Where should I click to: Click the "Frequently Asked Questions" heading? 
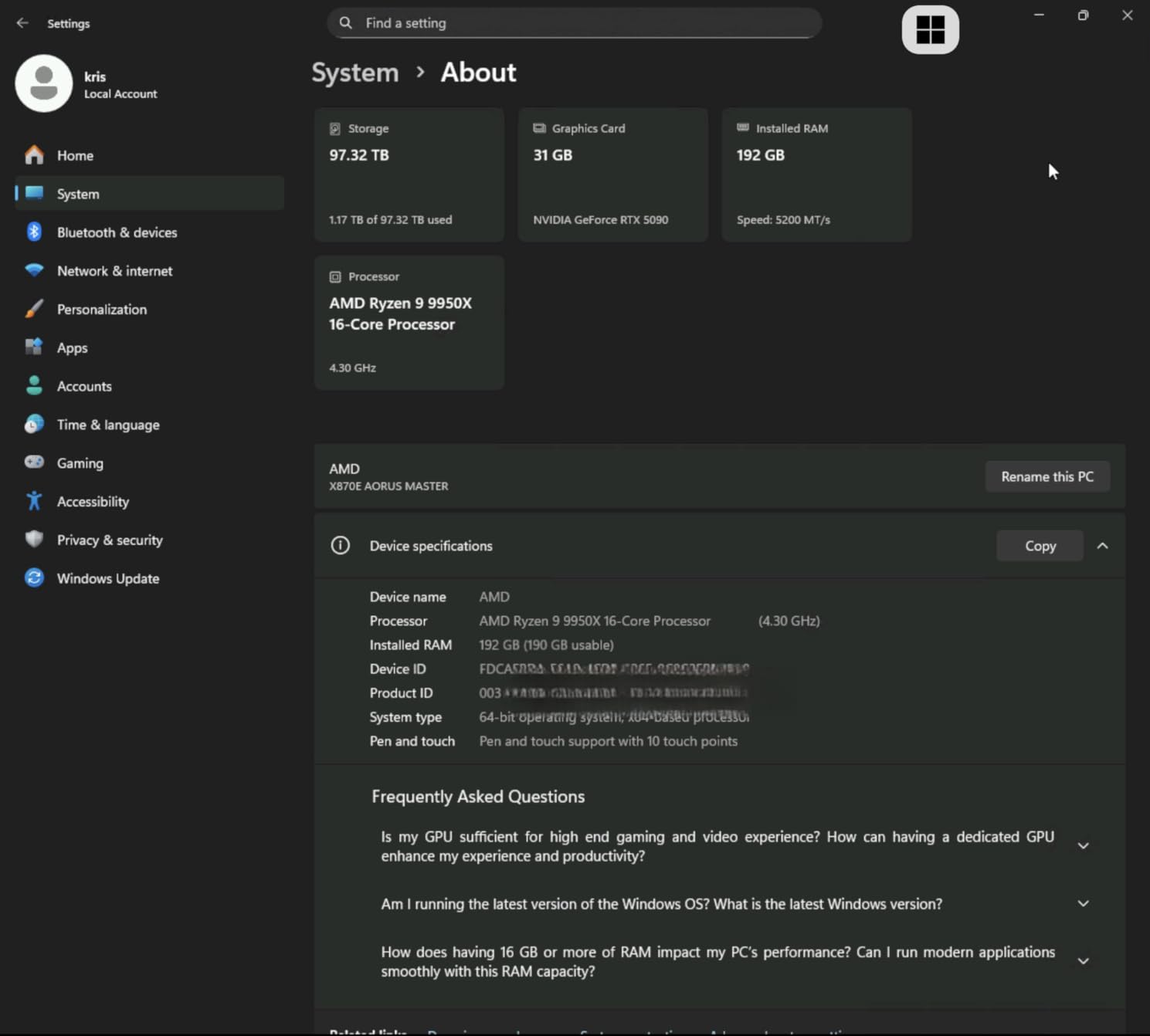click(478, 797)
